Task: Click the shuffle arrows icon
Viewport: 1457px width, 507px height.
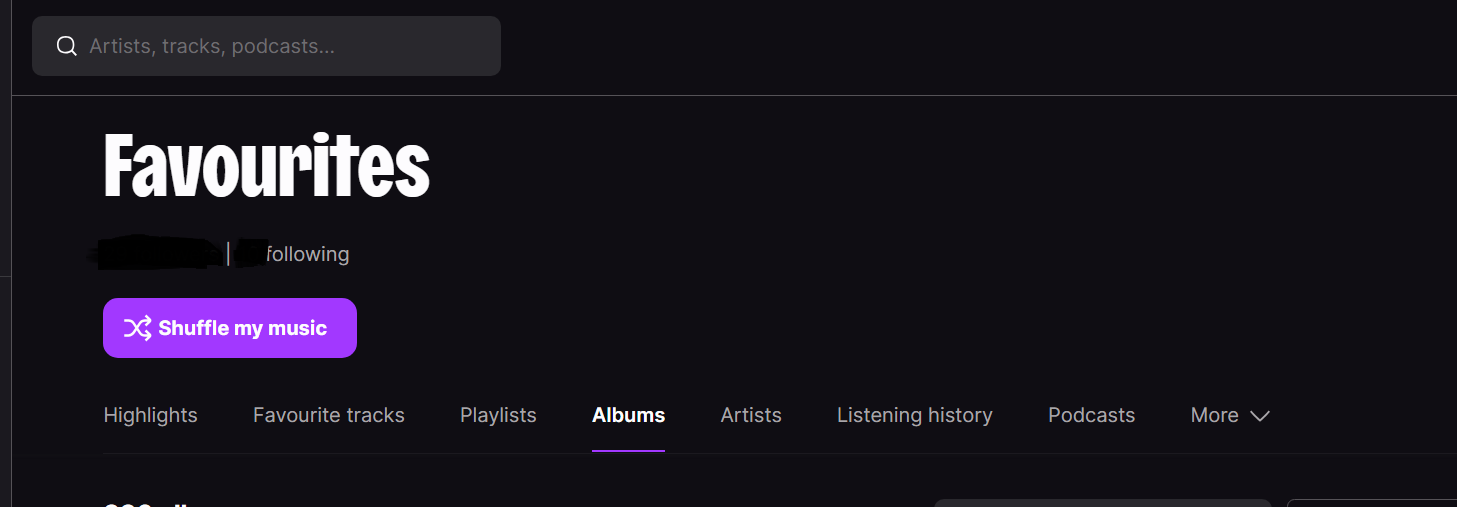Action: (x=137, y=328)
